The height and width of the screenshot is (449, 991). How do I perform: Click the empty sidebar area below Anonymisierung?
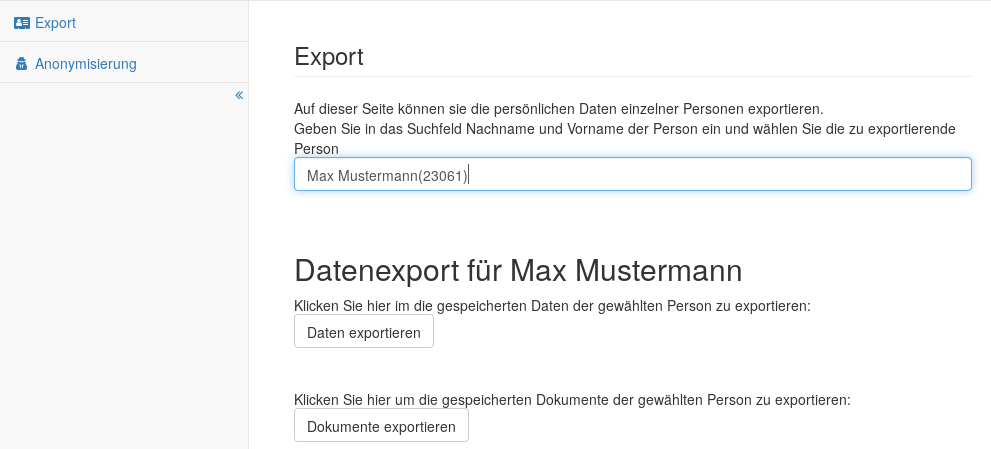coord(123,270)
